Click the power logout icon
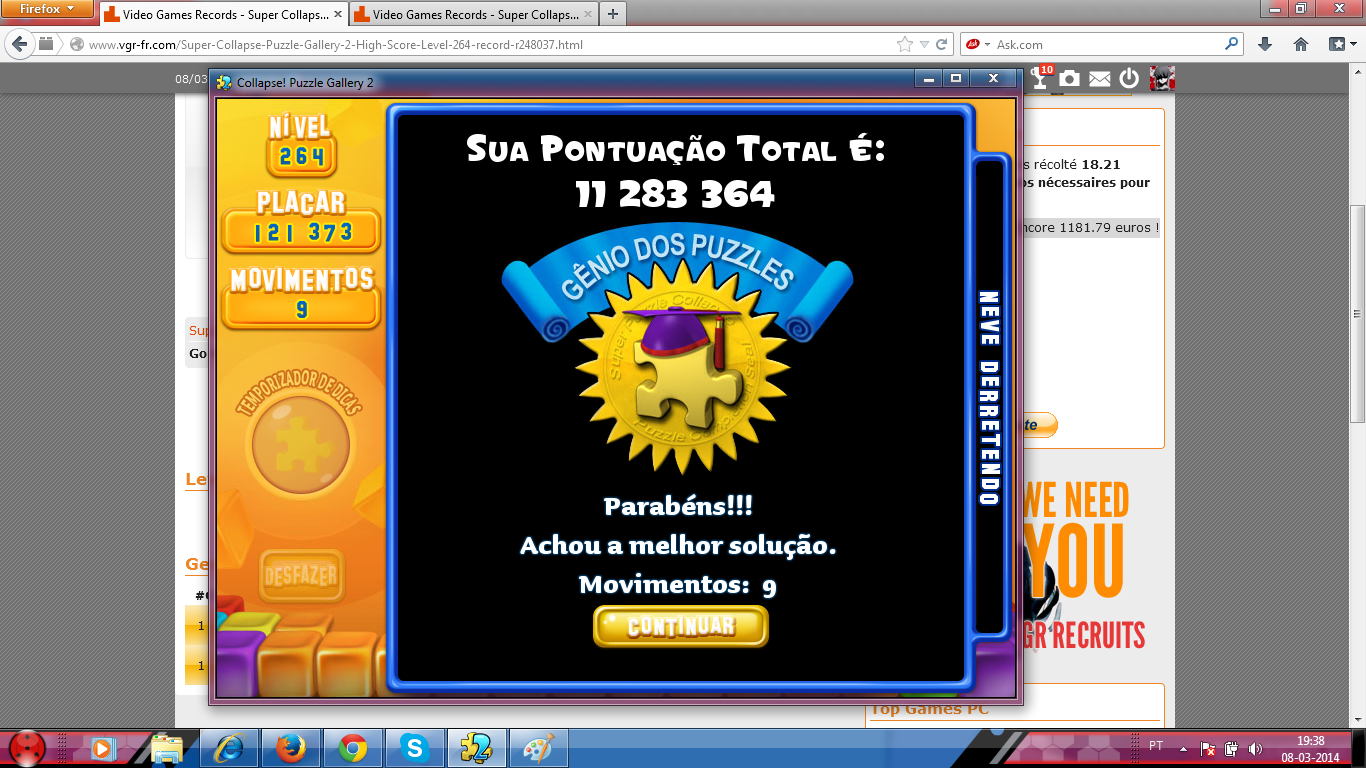The height and width of the screenshot is (768, 1366). (1130, 79)
